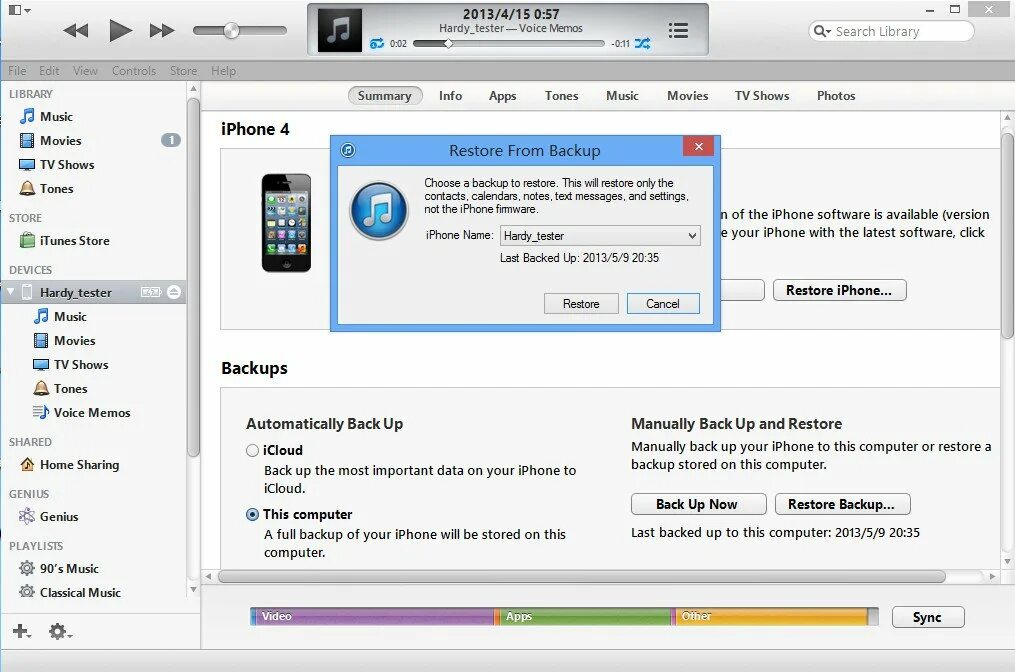The image size is (1015, 672).
Task: Click the rewind previous track button
Action: coord(76,30)
